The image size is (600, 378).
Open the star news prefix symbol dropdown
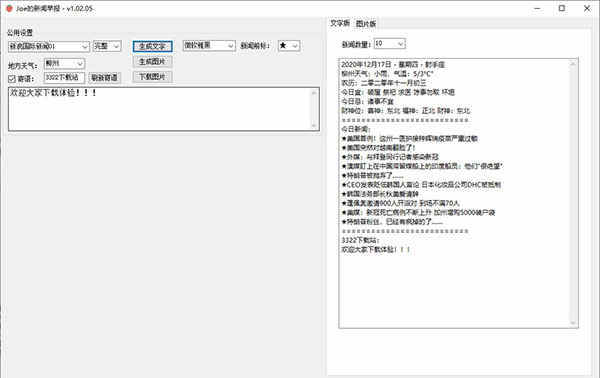289,46
